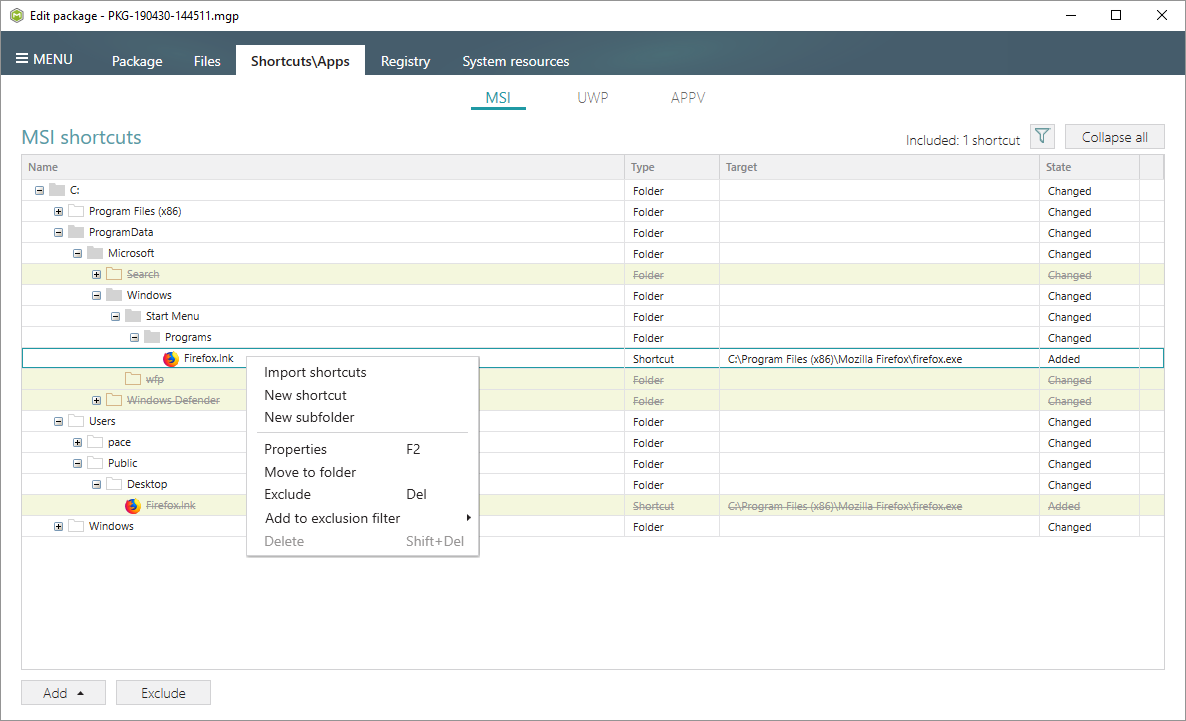
Task: Click the ProgramData folder icon
Action: click(x=76, y=232)
